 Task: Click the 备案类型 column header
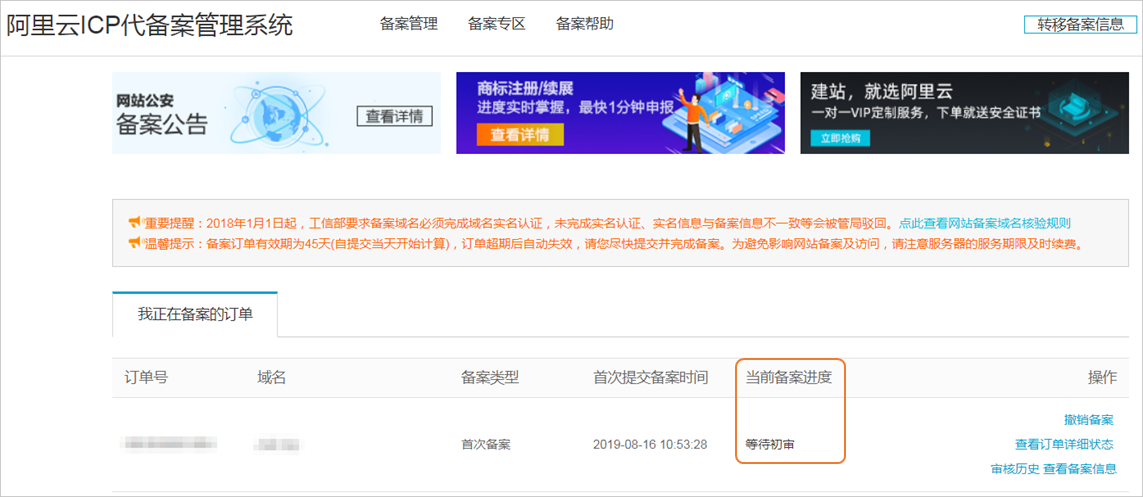[x=490, y=377]
